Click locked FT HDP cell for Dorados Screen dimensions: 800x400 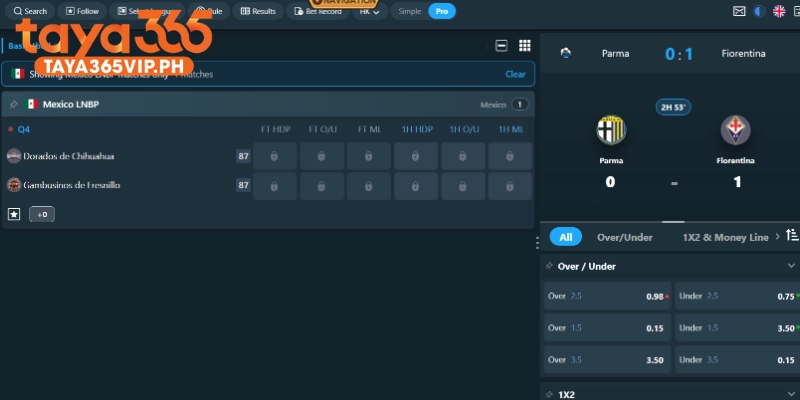274,156
